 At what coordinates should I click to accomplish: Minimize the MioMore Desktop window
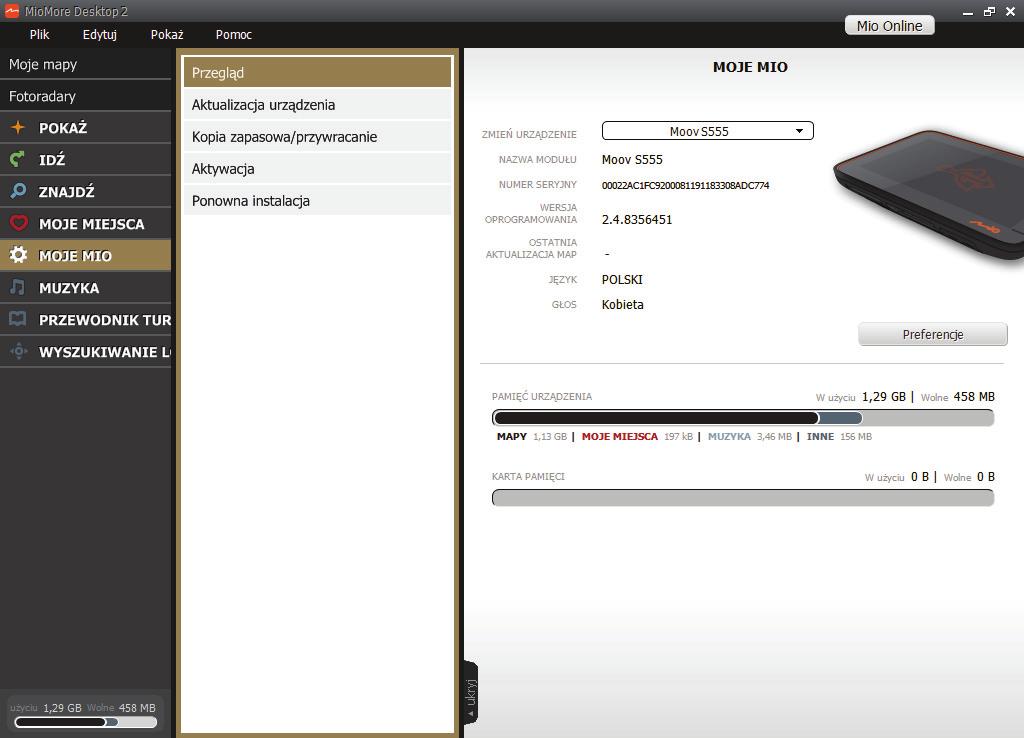click(x=968, y=12)
